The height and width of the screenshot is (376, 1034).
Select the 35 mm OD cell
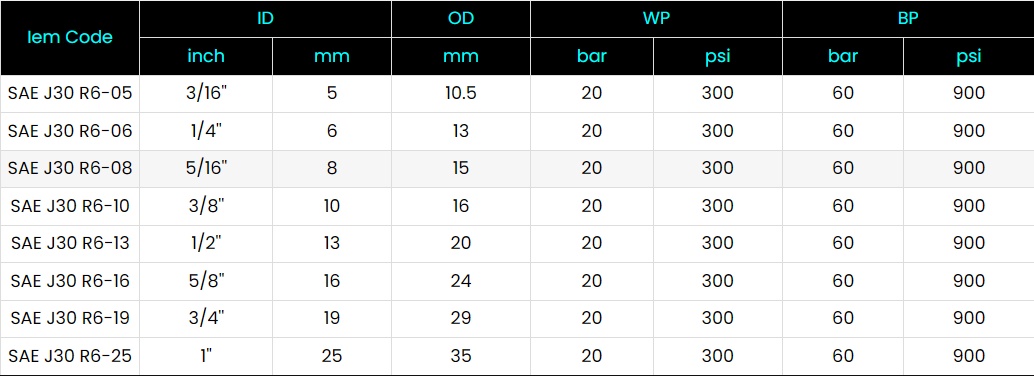click(x=461, y=356)
